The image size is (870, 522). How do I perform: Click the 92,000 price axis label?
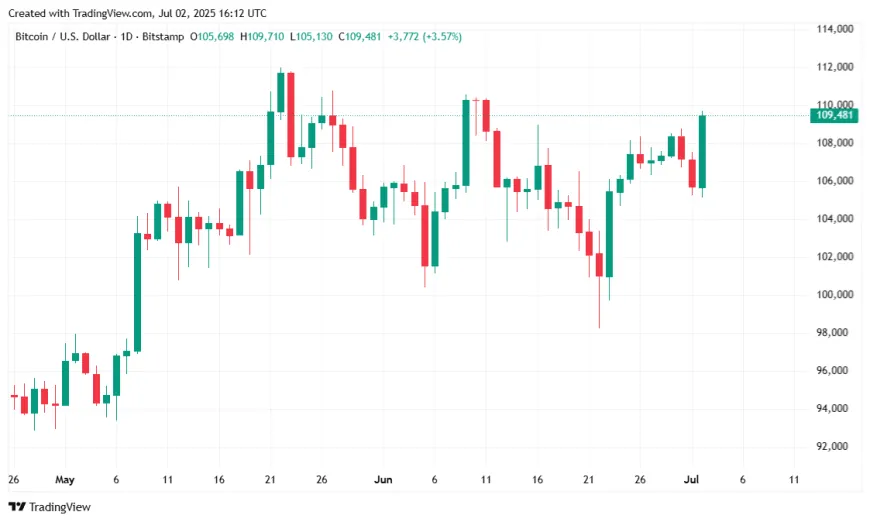832,447
